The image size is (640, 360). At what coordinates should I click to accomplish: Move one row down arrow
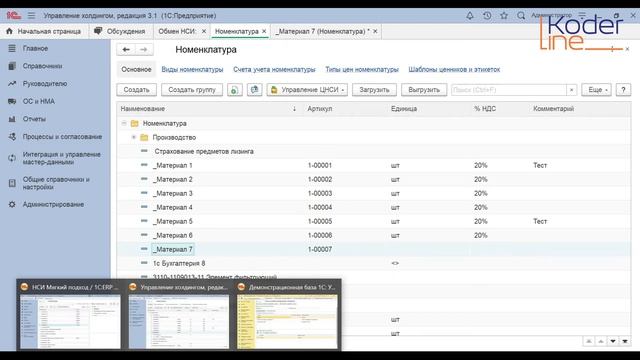coord(613,341)
